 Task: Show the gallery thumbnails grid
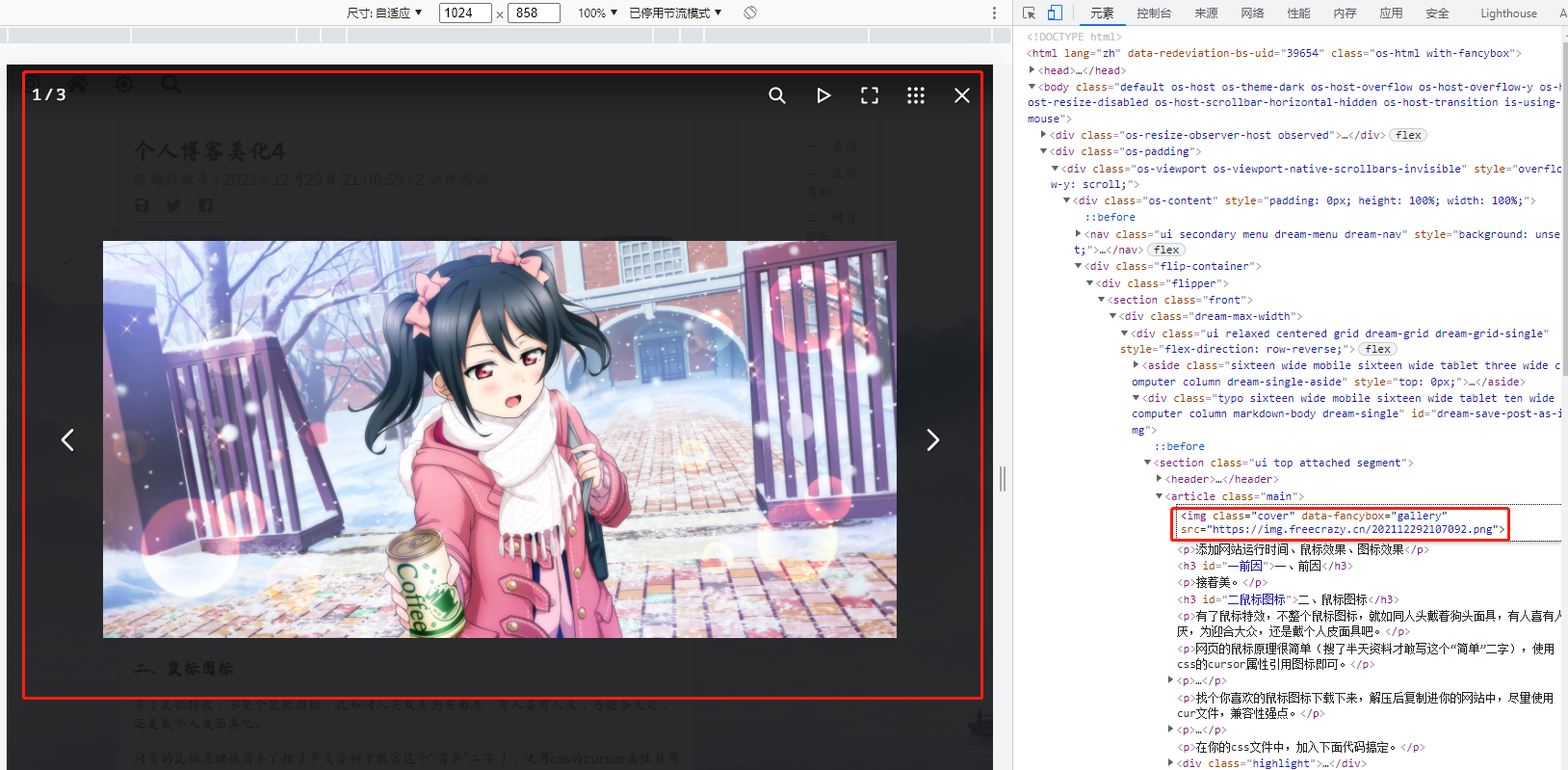click(916, 95)
